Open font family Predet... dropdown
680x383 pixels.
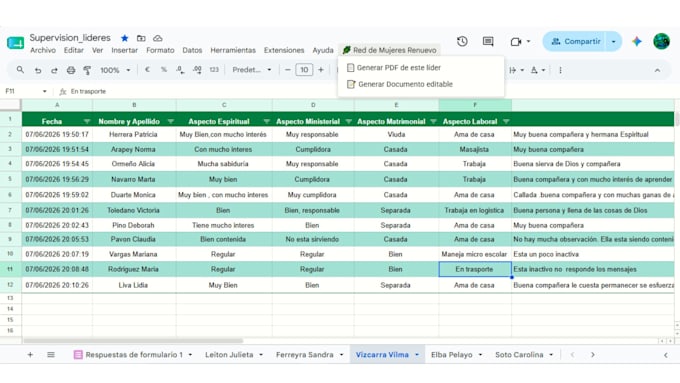(252, 70)
